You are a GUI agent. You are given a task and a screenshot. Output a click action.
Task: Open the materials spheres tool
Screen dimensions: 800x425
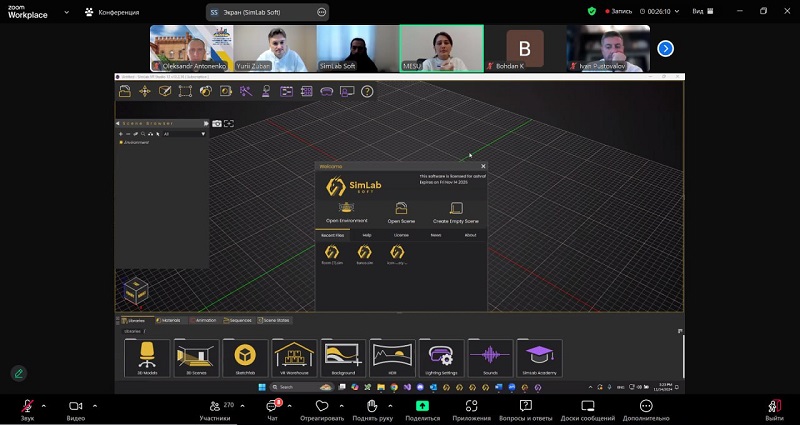click(206, 91)
